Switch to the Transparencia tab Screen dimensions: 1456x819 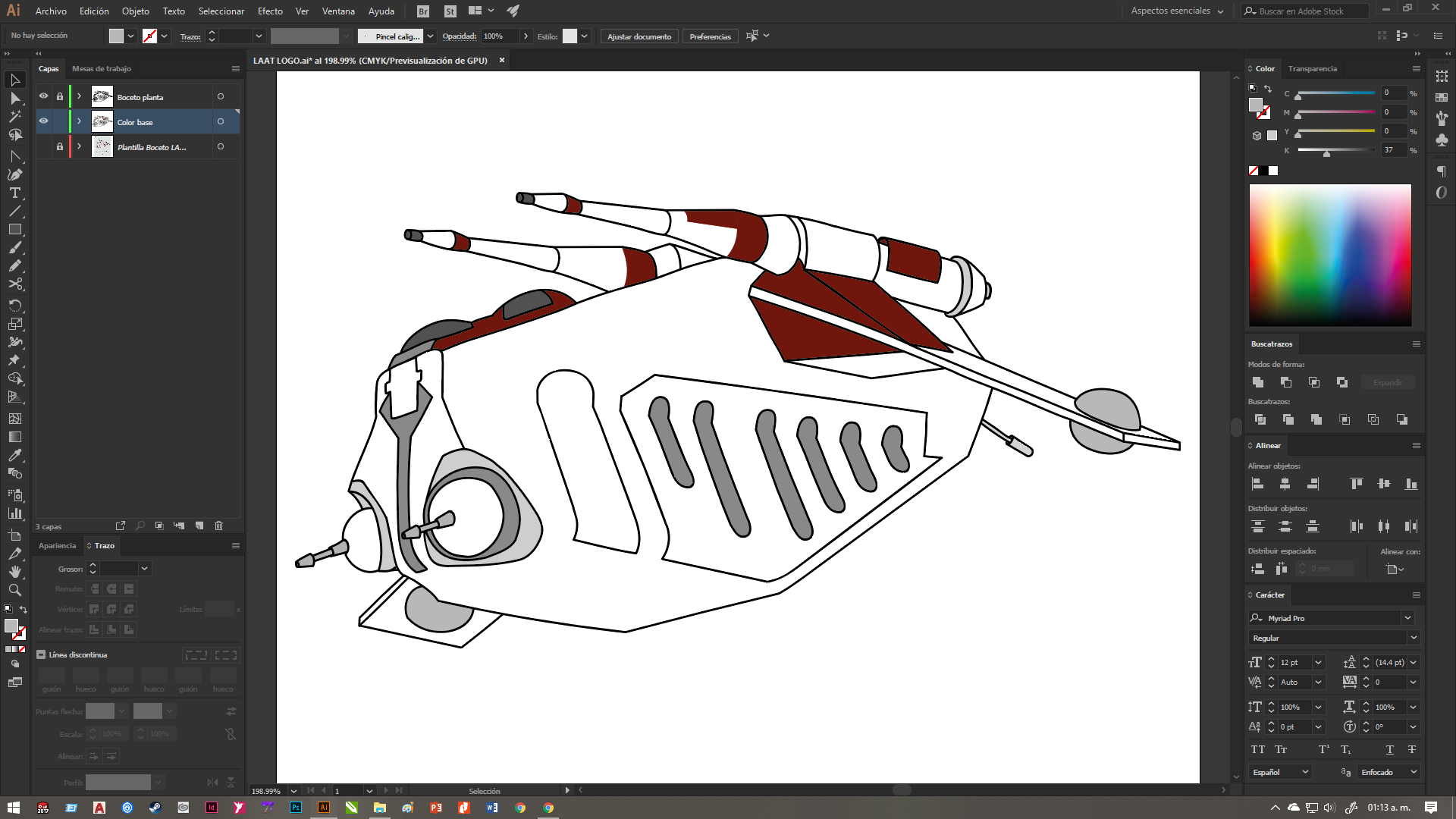click(x=1312, y=68)
